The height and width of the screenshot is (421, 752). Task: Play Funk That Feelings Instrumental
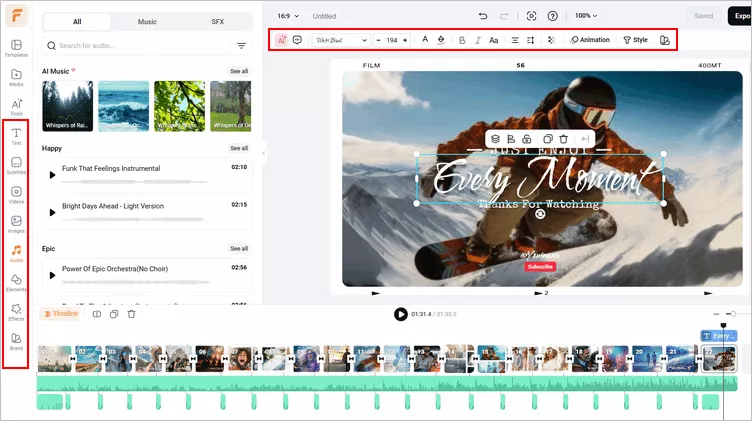point(52,175)
